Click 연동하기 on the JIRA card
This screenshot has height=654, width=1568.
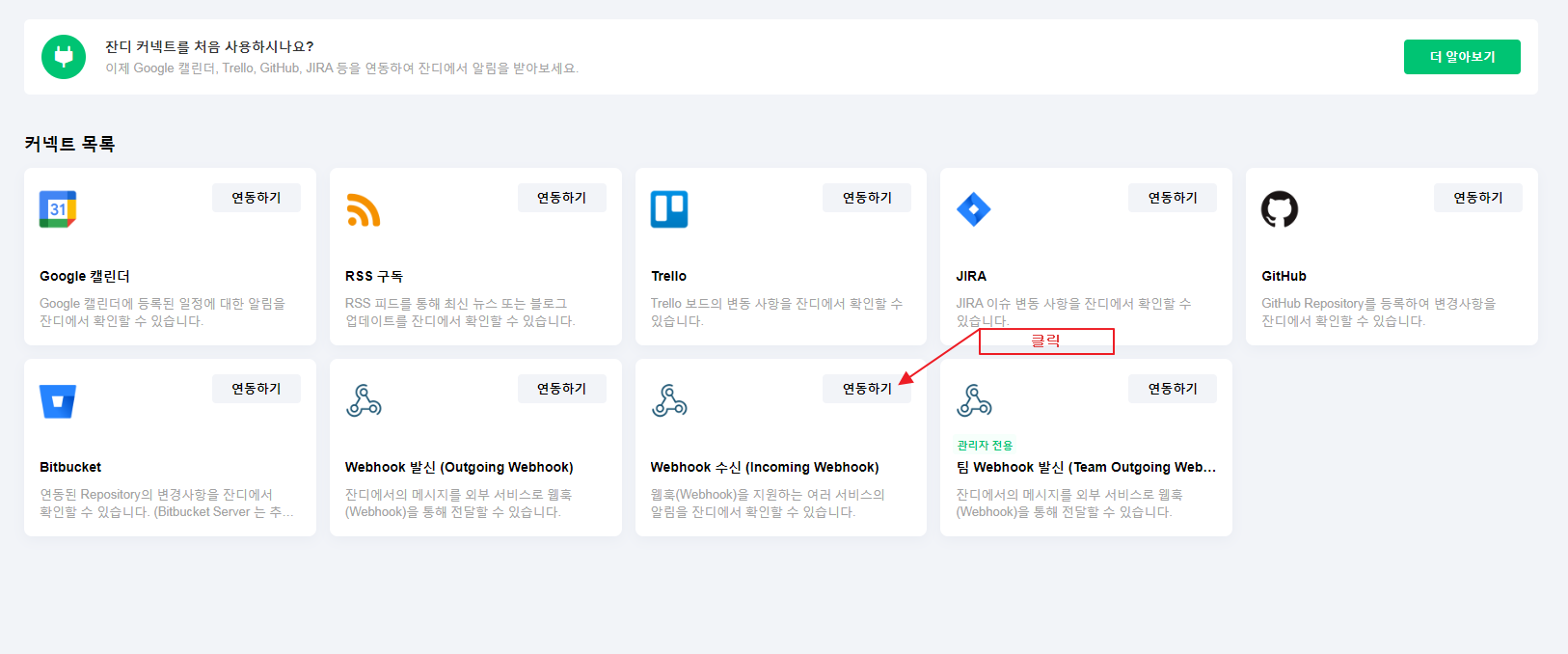click(1173, 198)
